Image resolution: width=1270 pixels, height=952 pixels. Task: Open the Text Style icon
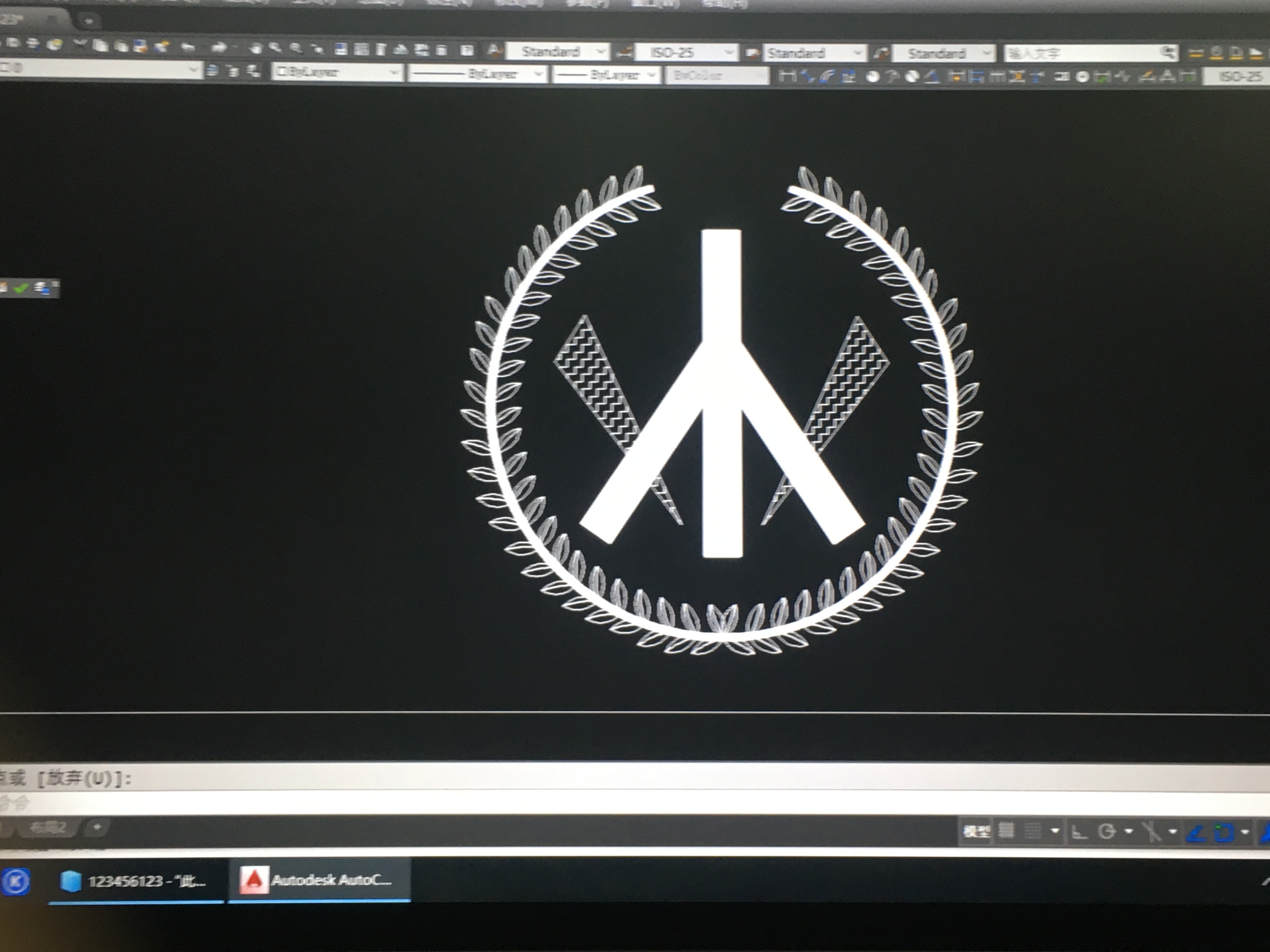pyautogui.click(x=495, y=51)
